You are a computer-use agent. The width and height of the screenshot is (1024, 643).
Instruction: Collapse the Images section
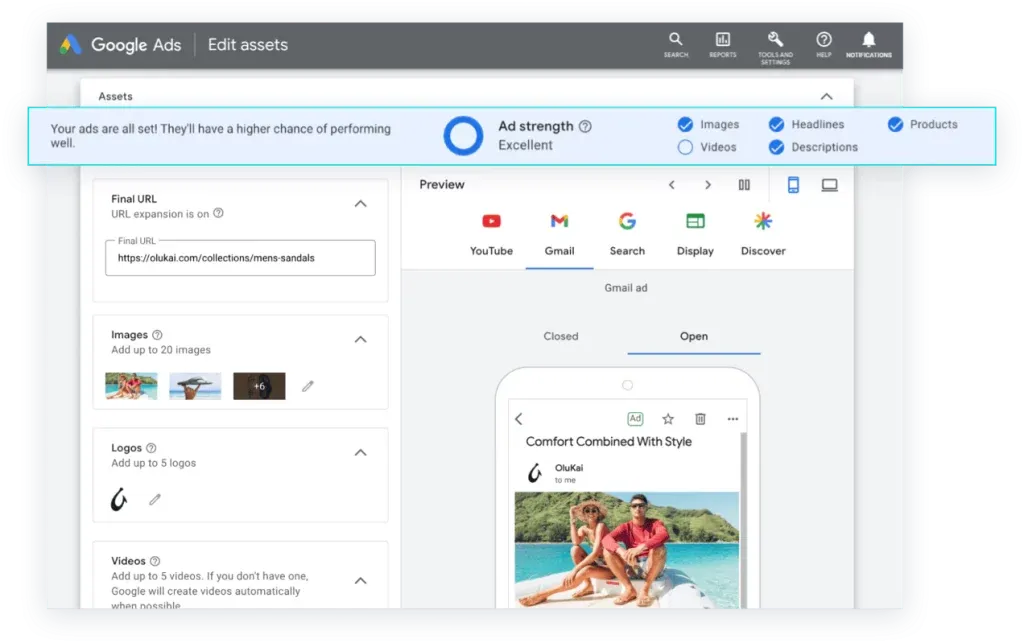tap(360, 340)
